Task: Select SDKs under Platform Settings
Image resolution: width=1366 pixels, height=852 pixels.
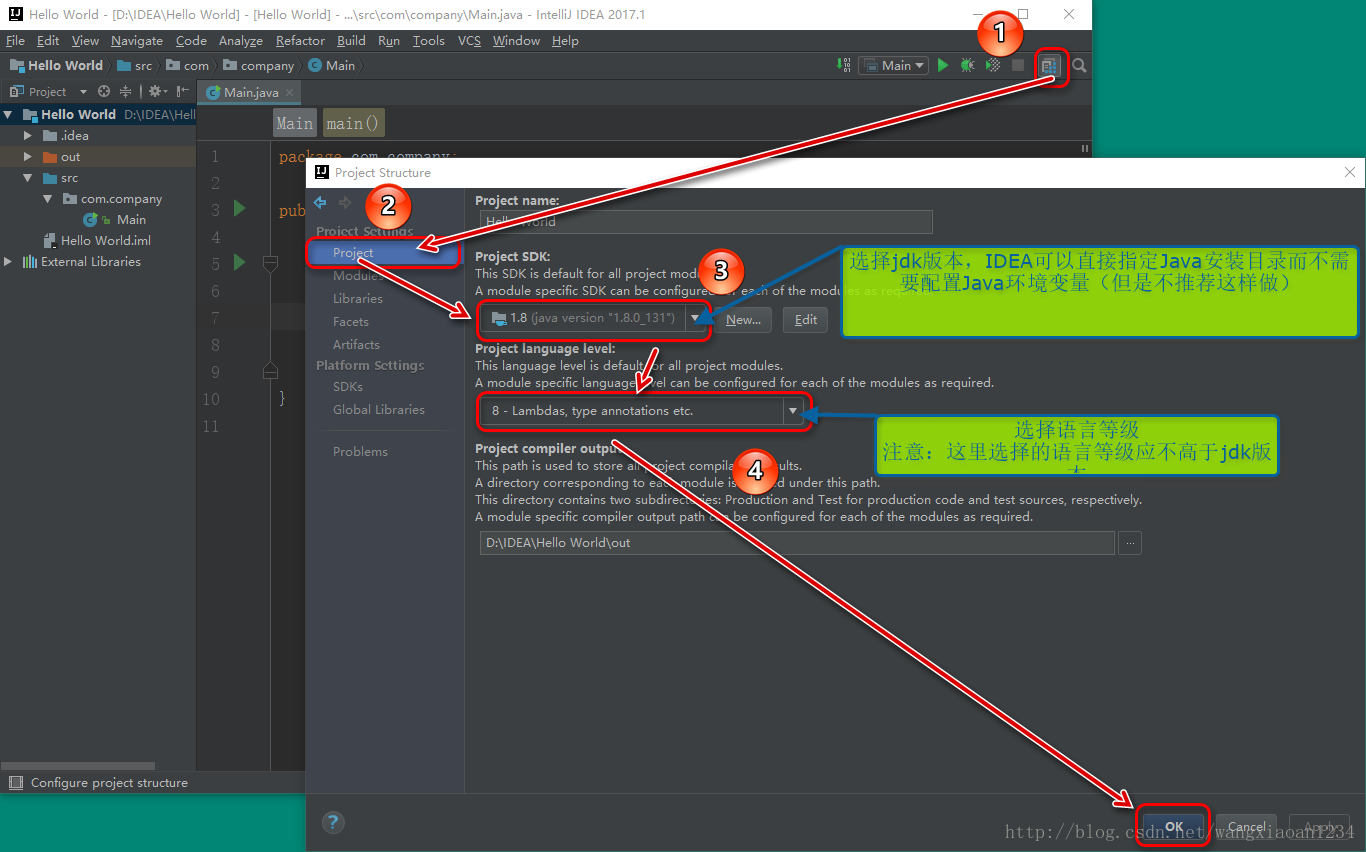Action: click(348, 387)
